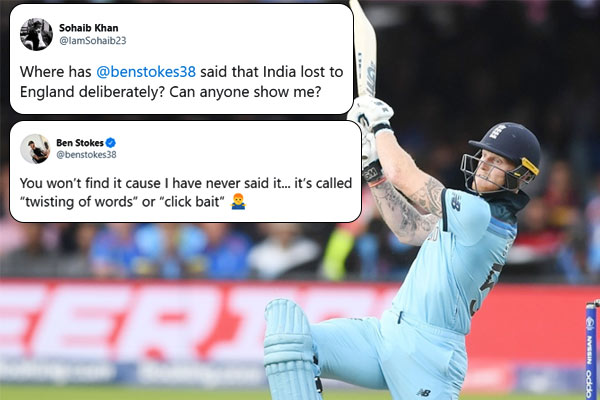Click the Ben Stokes display name
This screenshot has width=600, height=400.
80,143
